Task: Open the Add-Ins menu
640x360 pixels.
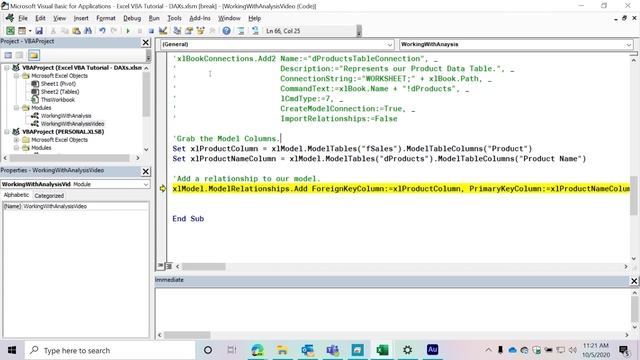Action: [200, 18]
